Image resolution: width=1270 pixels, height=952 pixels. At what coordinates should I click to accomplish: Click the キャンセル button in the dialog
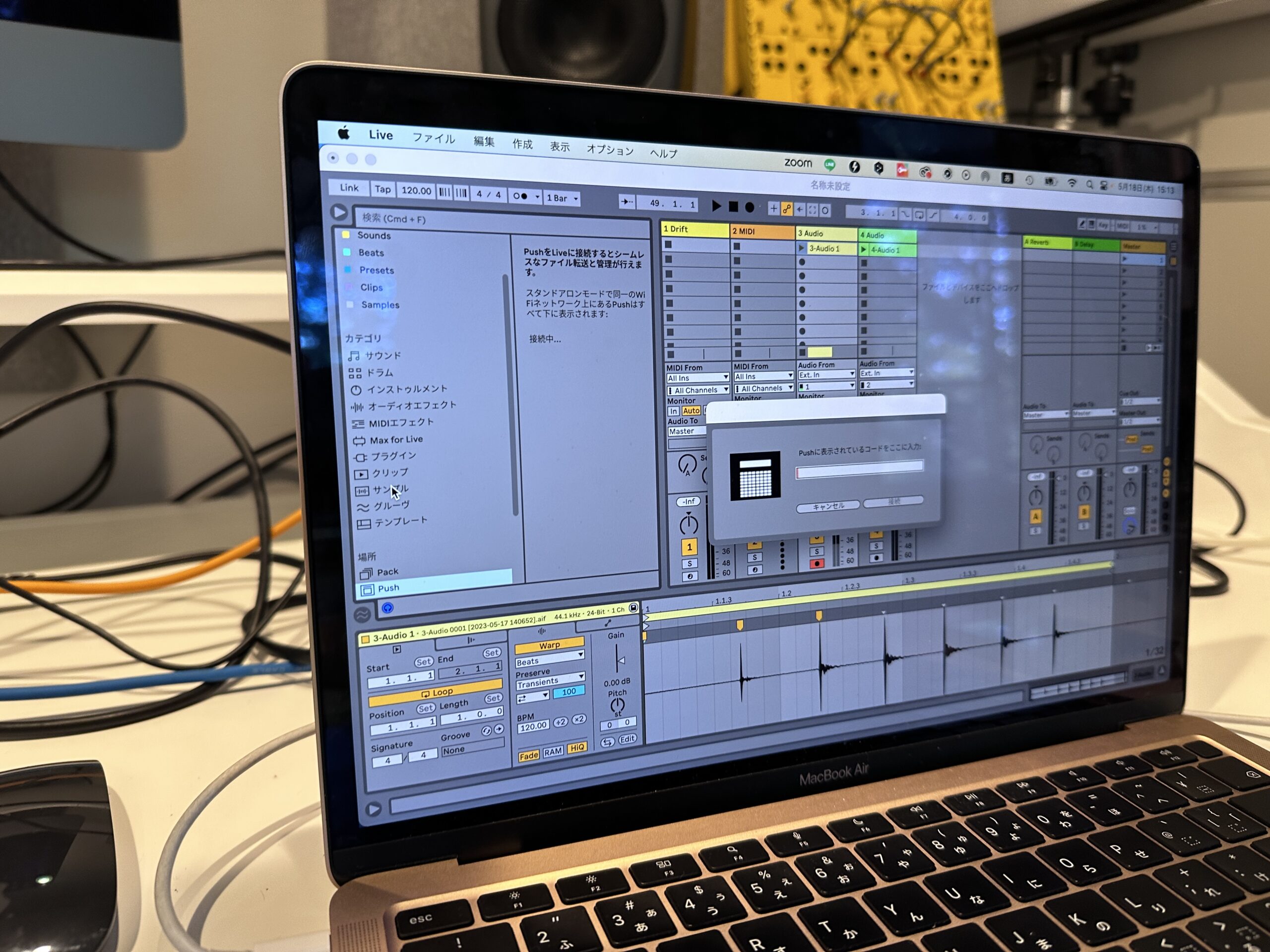point(828,507)
